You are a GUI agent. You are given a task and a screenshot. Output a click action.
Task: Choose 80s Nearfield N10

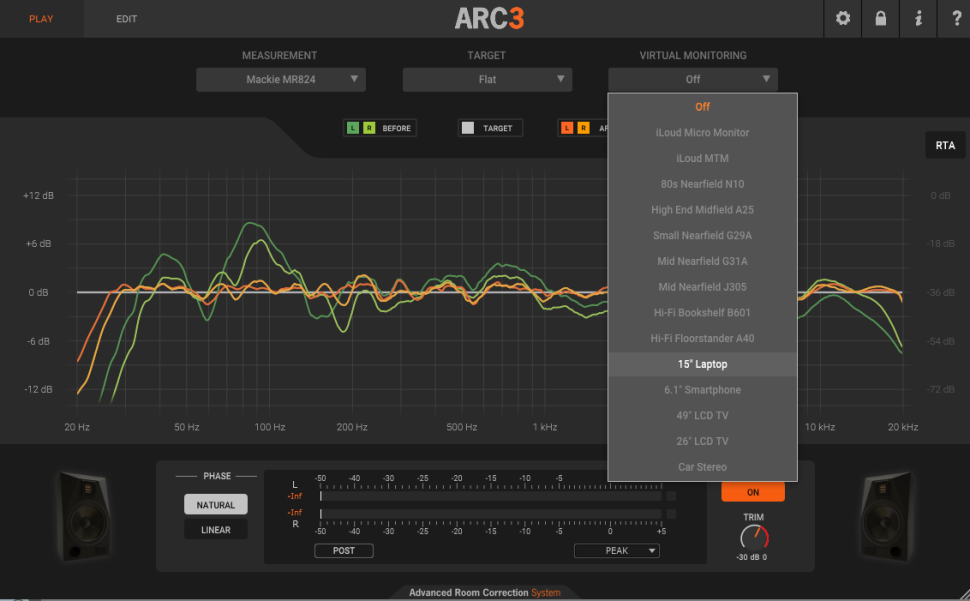coord(702,184)
